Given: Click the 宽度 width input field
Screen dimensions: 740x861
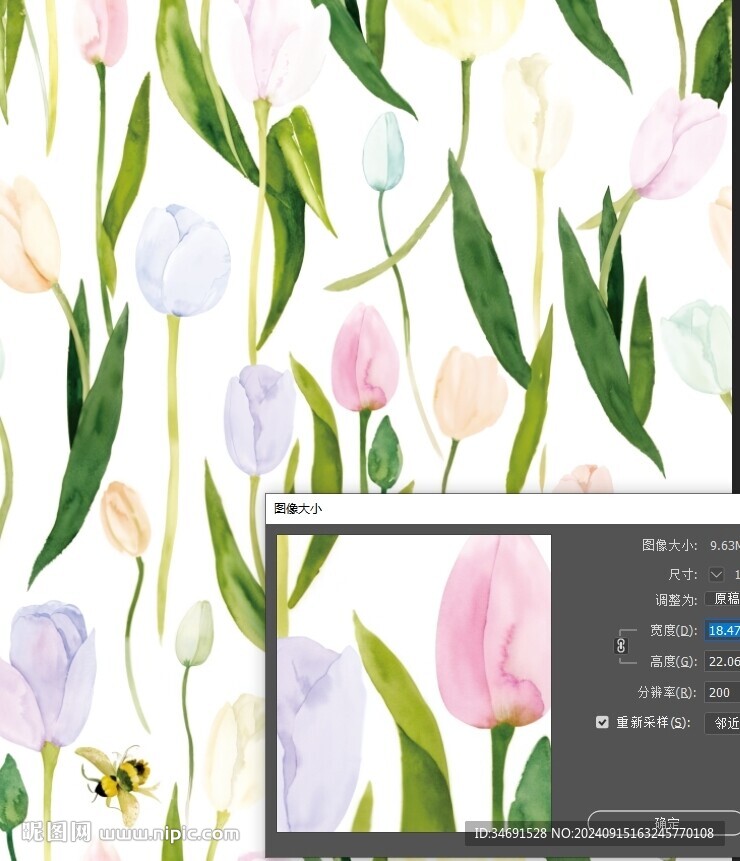Looking at the screenshot, I should [x=722, y=630].
